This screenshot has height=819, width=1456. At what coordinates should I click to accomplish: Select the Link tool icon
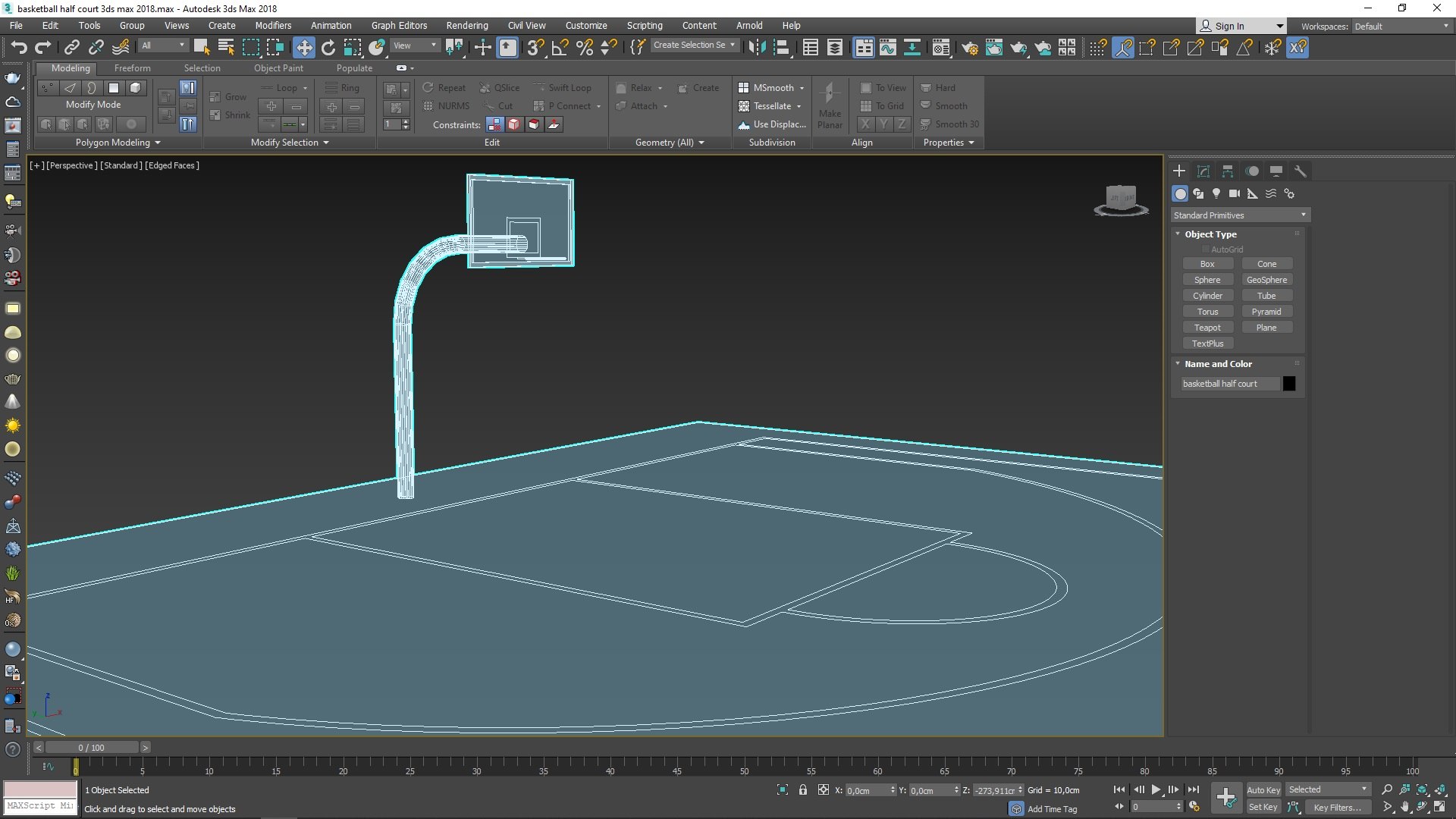(71, 47)
